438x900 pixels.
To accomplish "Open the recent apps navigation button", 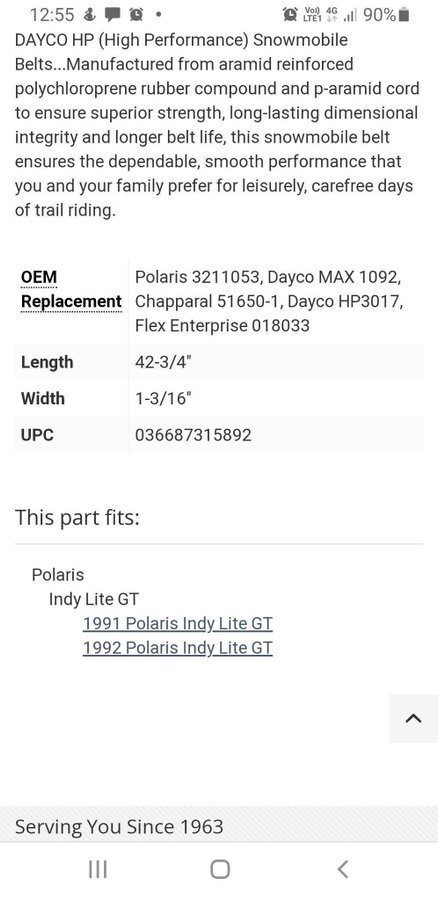I will [x=98, y=869].
